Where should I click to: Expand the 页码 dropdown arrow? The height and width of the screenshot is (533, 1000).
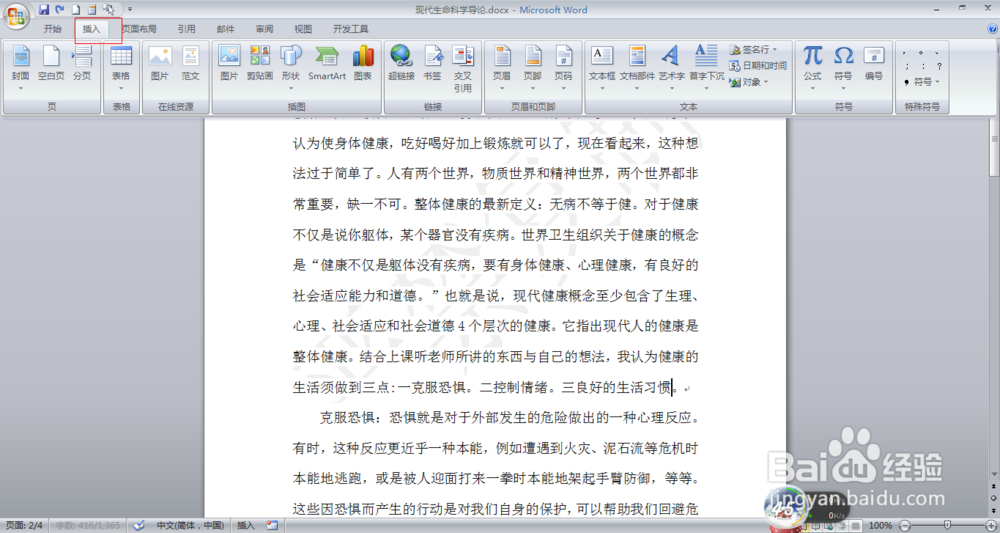tap(563, 88)
